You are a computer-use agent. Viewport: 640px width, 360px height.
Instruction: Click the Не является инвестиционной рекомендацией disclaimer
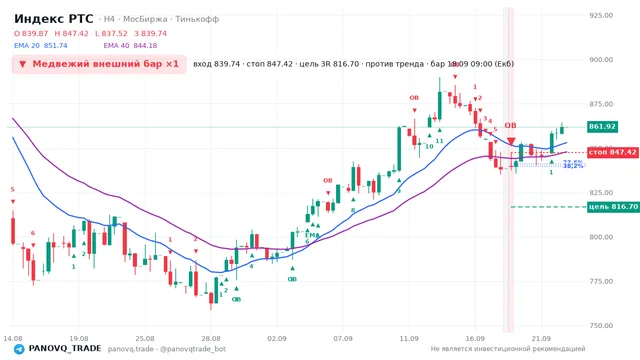pyautogui.click(x=508, y=349)
